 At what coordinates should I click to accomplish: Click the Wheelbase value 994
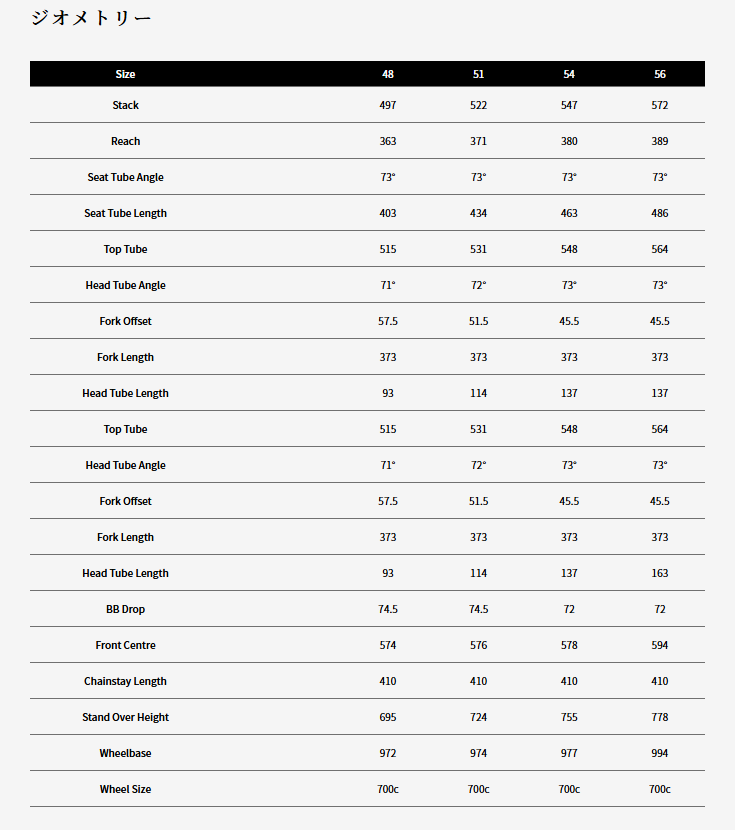coord(660,753)
